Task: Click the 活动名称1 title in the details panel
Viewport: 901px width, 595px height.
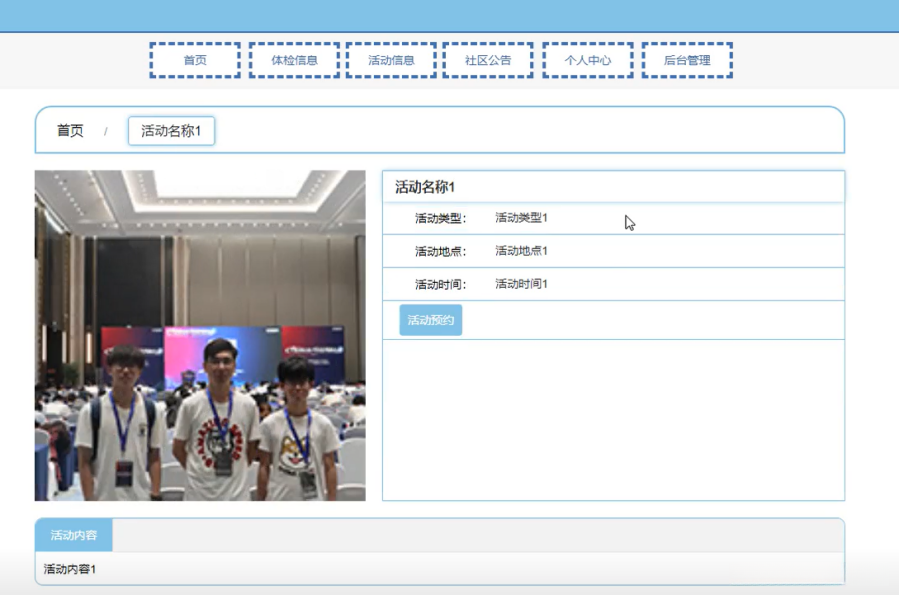Action: 425,187
